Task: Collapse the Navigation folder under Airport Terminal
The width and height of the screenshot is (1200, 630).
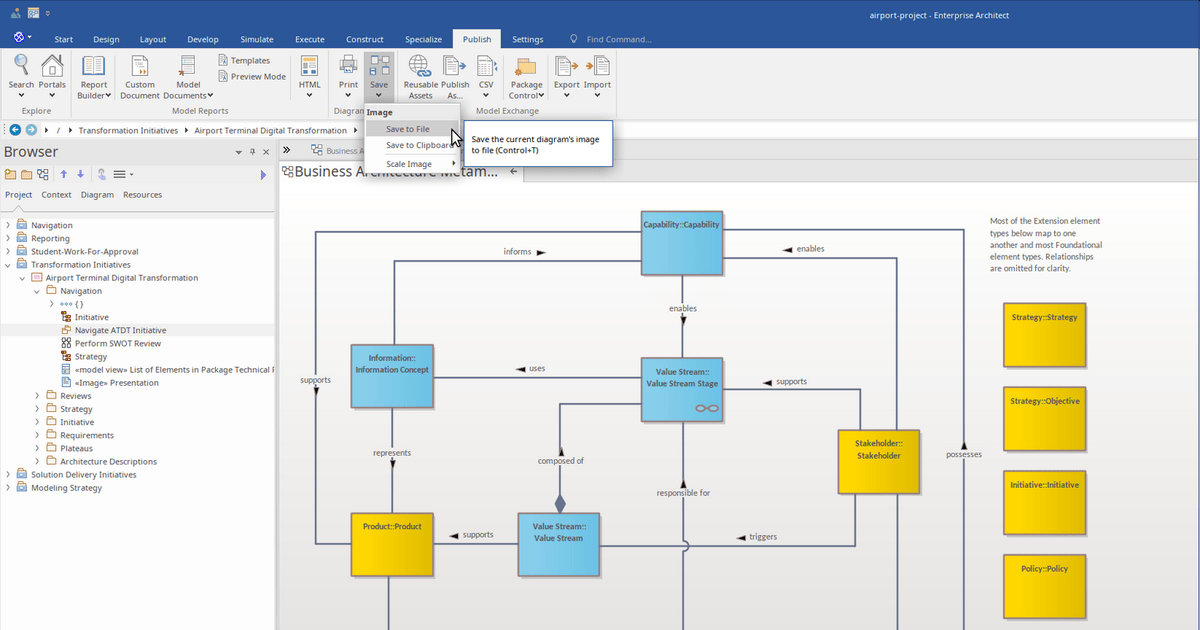Action: (x=36, y=290)
